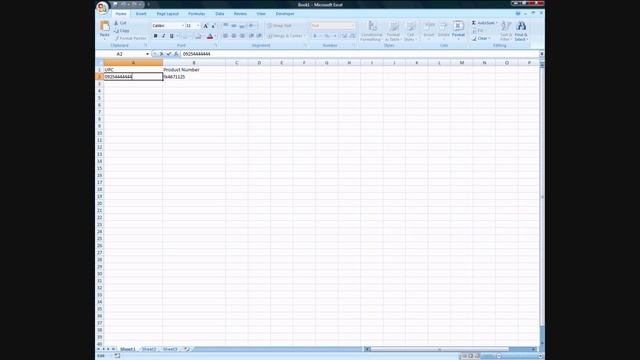
Task: Open the Font size dropdown
Action: tap(198, 26)
